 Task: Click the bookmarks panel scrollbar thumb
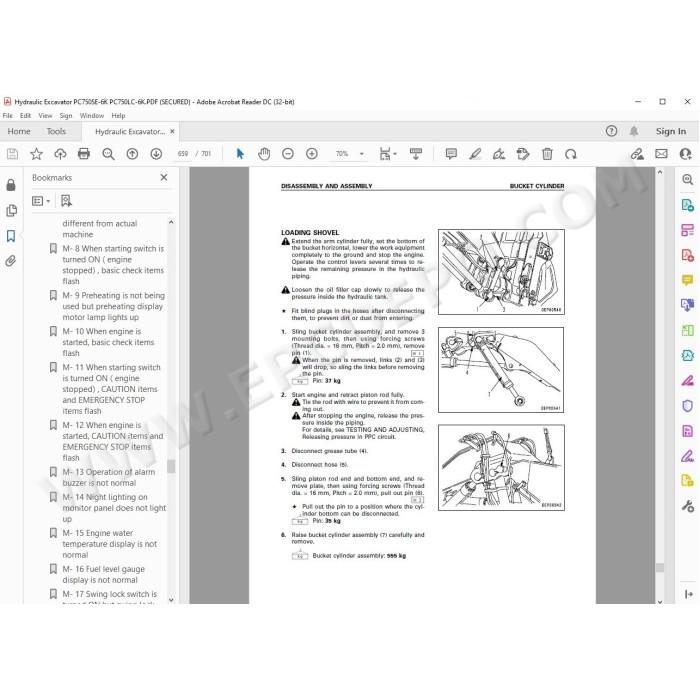(x=171, y=466)
